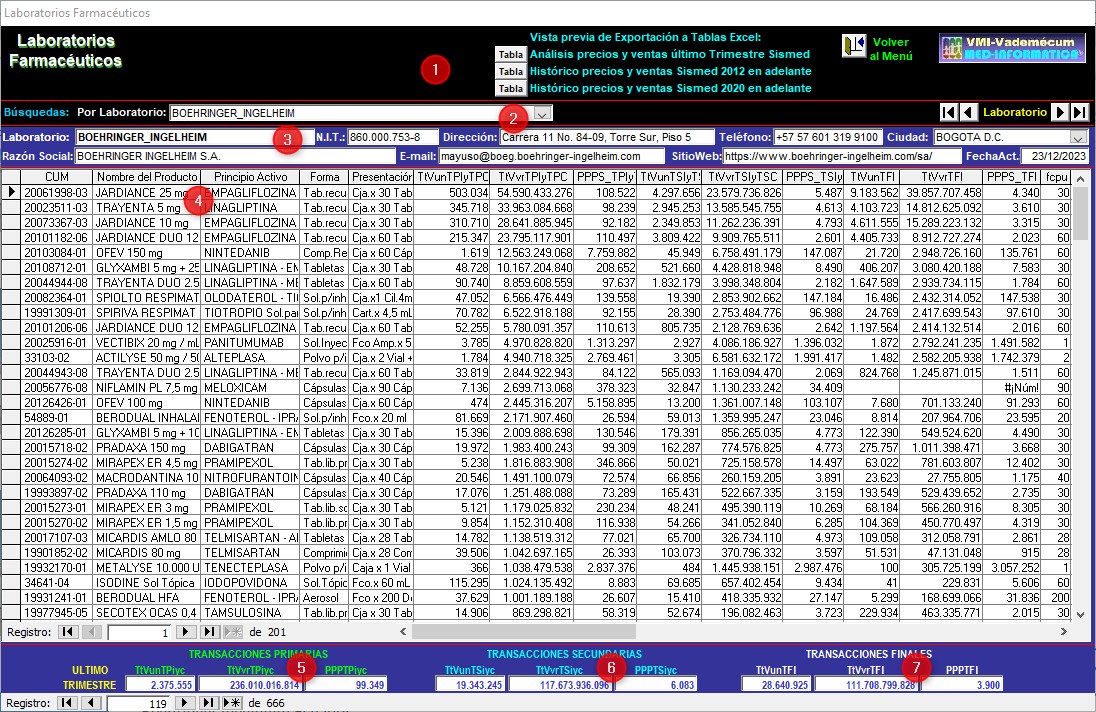The image size is (1096, 712).
Task: Click the Razón Social field
Action: pyautogui.click(x=235, y=157)
